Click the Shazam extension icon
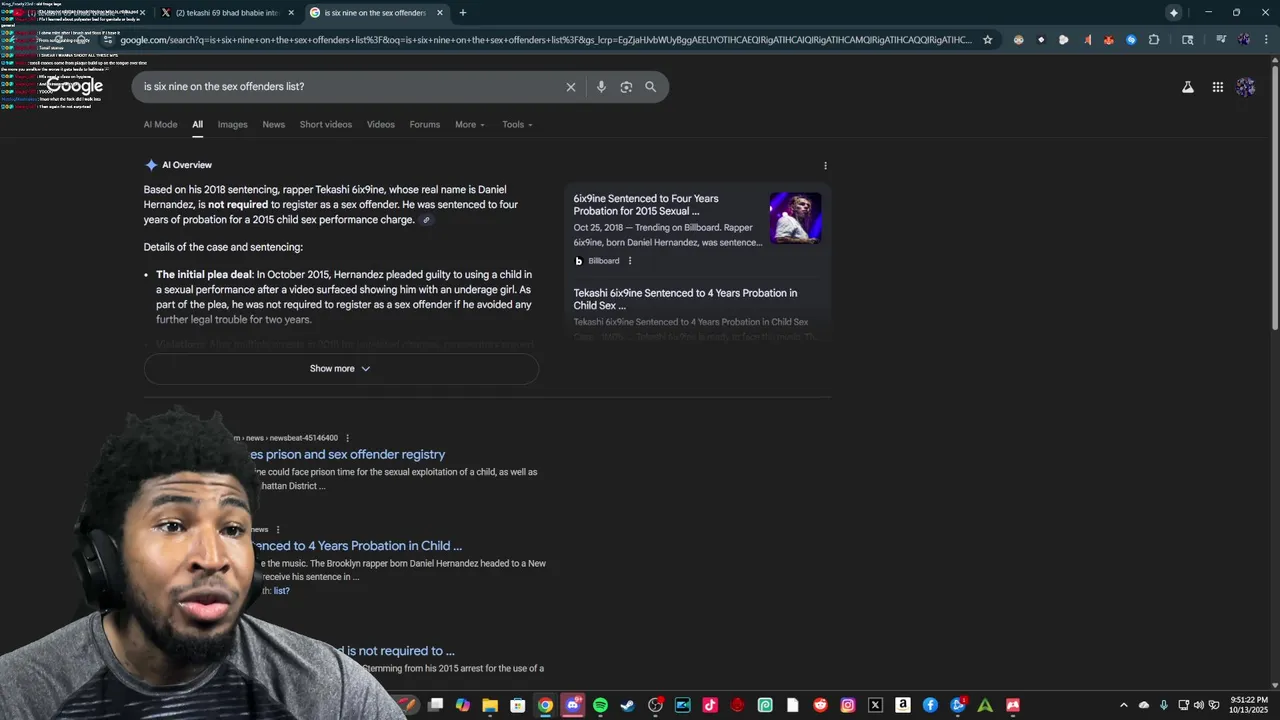The image size is (1280, 720). tap(1131, 40)
